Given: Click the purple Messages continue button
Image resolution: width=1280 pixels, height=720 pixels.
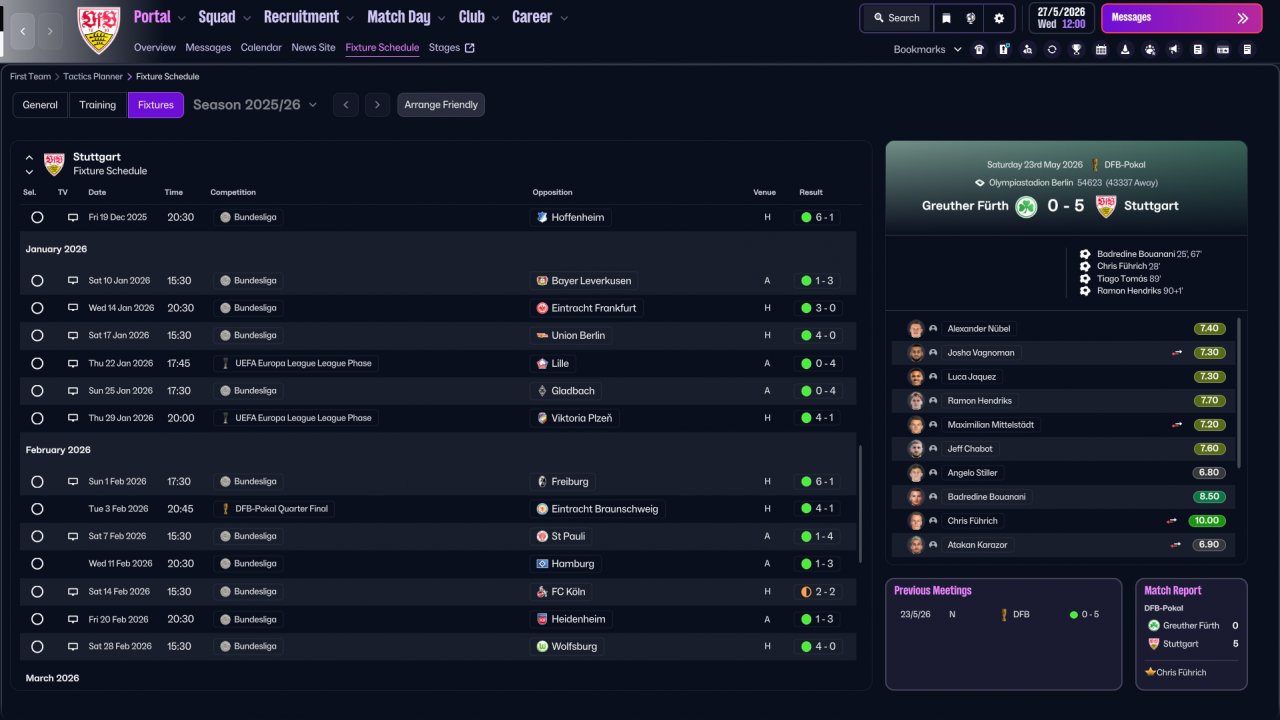Looking at the screenshot, I should pyautogui.click(x=1182, y=18).
